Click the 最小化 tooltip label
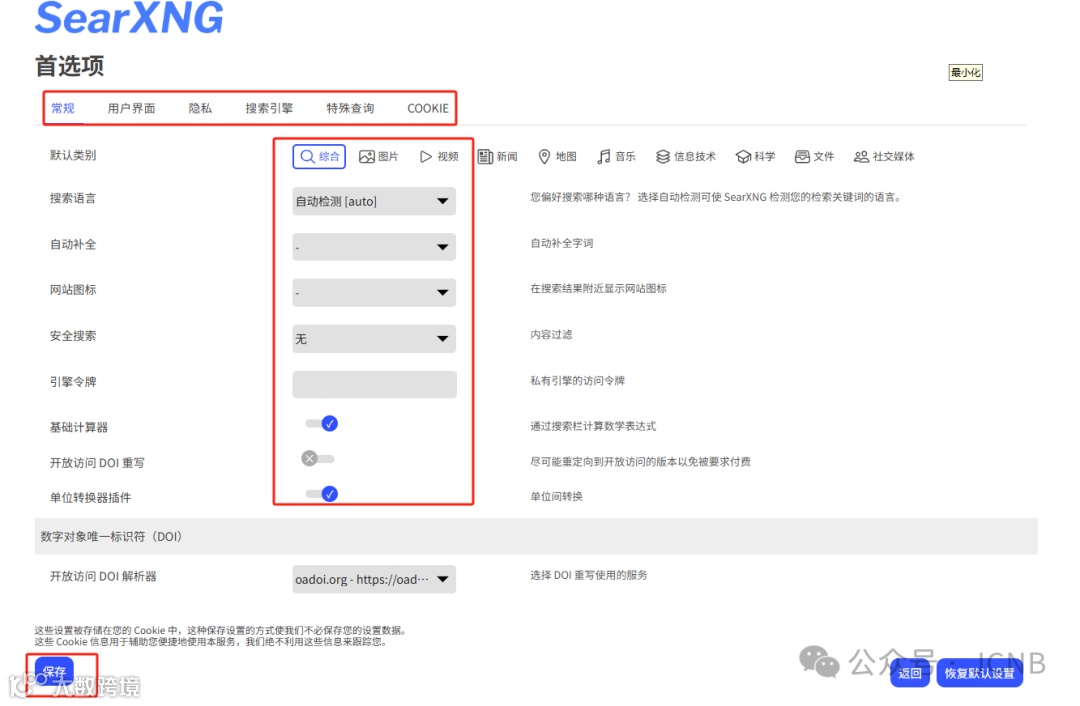 point(966,72)
